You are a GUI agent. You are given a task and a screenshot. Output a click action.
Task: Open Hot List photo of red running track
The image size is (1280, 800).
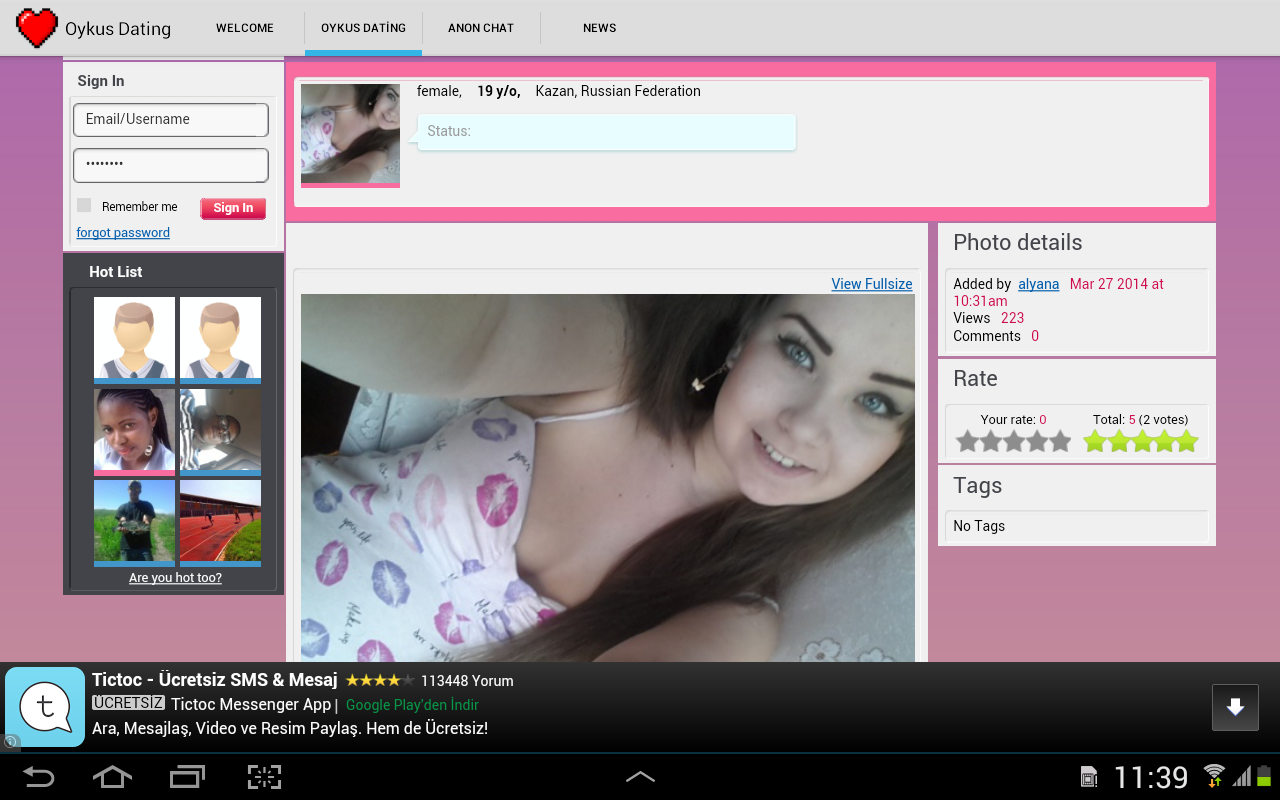tap(220, 523)
